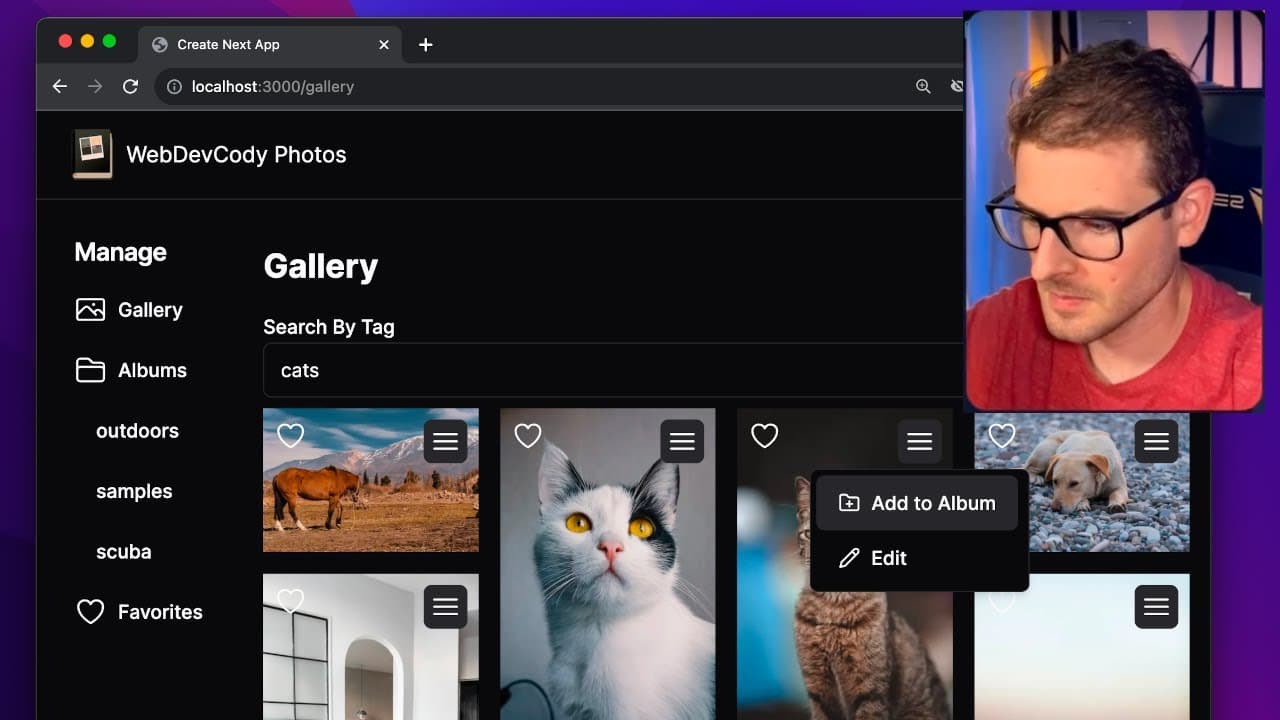Click the Gallery page heading
This screenshot has height=720, width=1280.
321,266
